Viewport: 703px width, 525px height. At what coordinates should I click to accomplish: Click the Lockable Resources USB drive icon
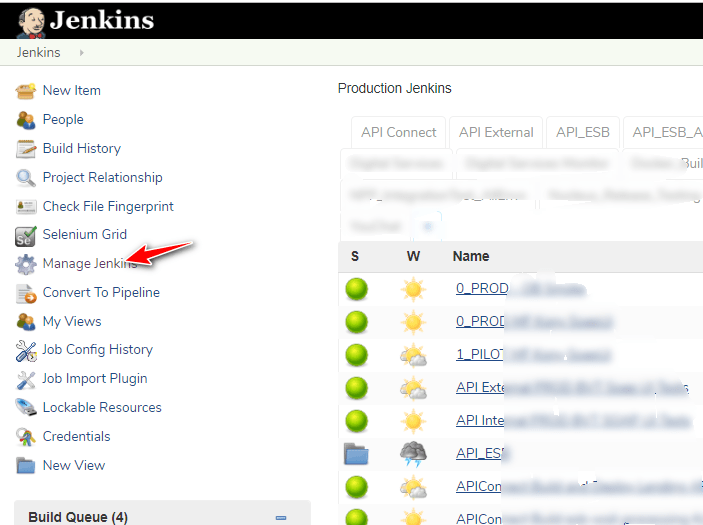pyautogui.click(x=26, y=408)
